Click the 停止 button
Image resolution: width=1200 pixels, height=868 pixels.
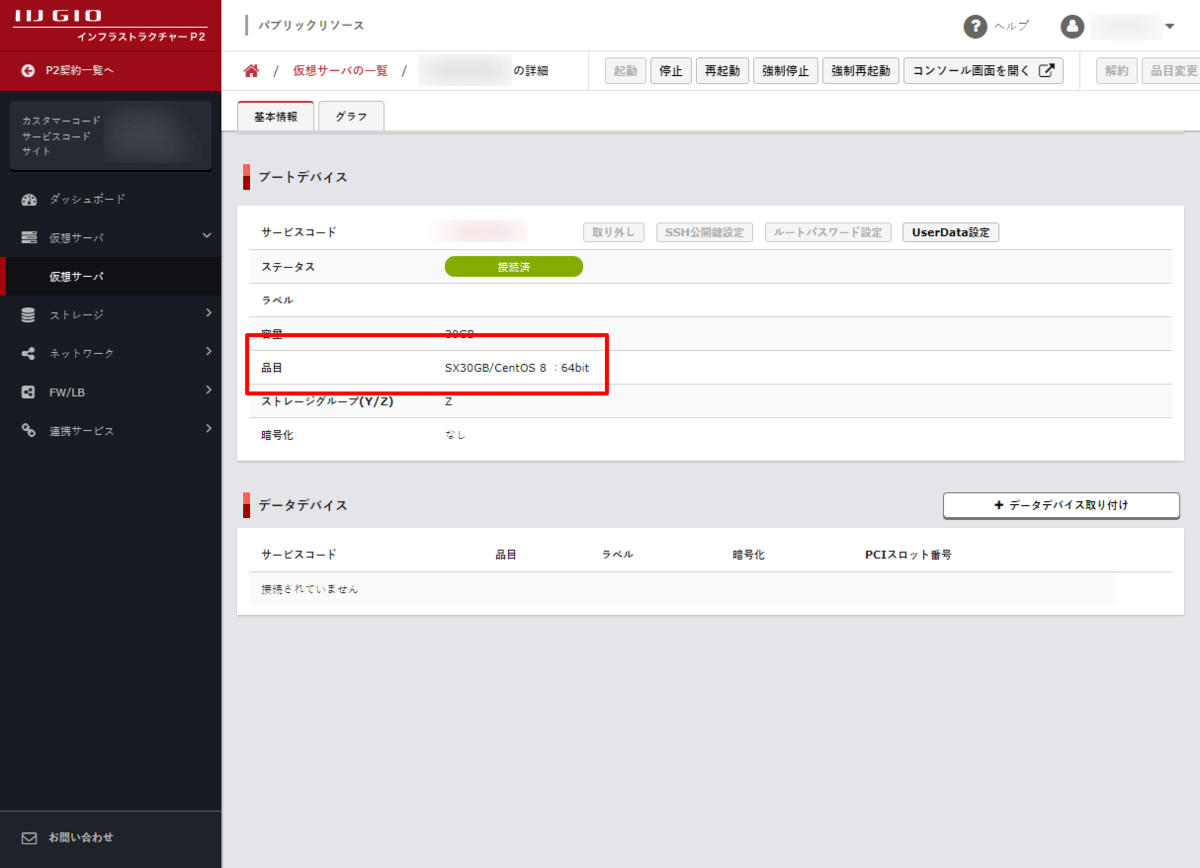[x=671, y=71]
